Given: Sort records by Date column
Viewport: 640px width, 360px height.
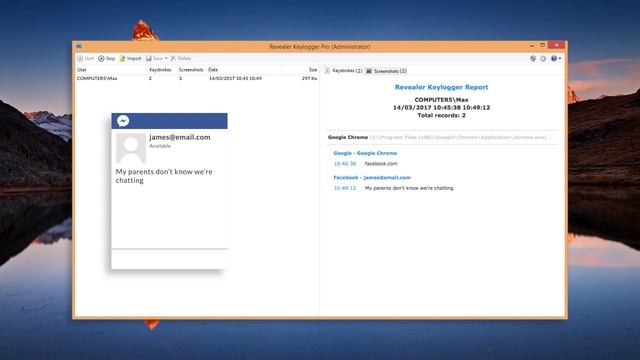Looking at the screenshot, I should coord(213,70).
